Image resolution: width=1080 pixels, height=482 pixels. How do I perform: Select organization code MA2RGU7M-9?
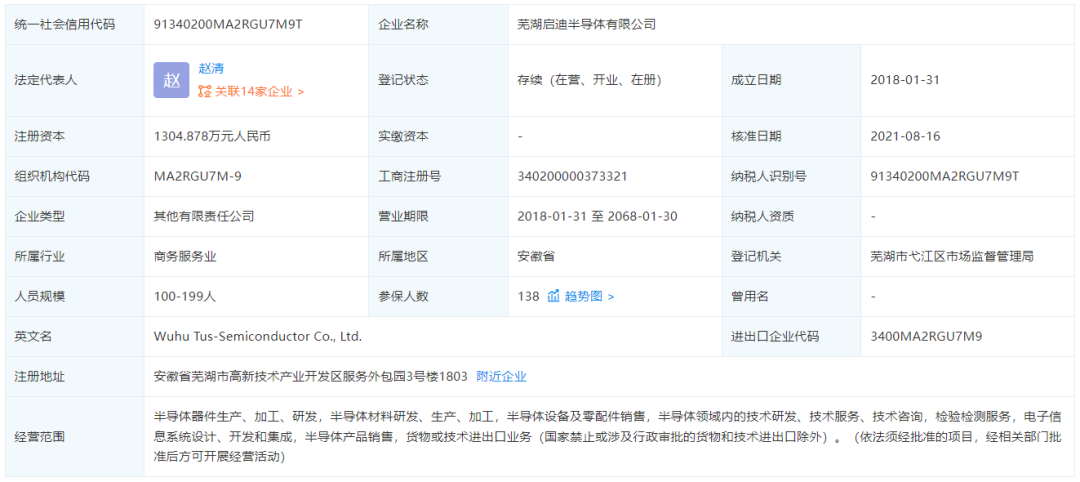coord(197,176)
